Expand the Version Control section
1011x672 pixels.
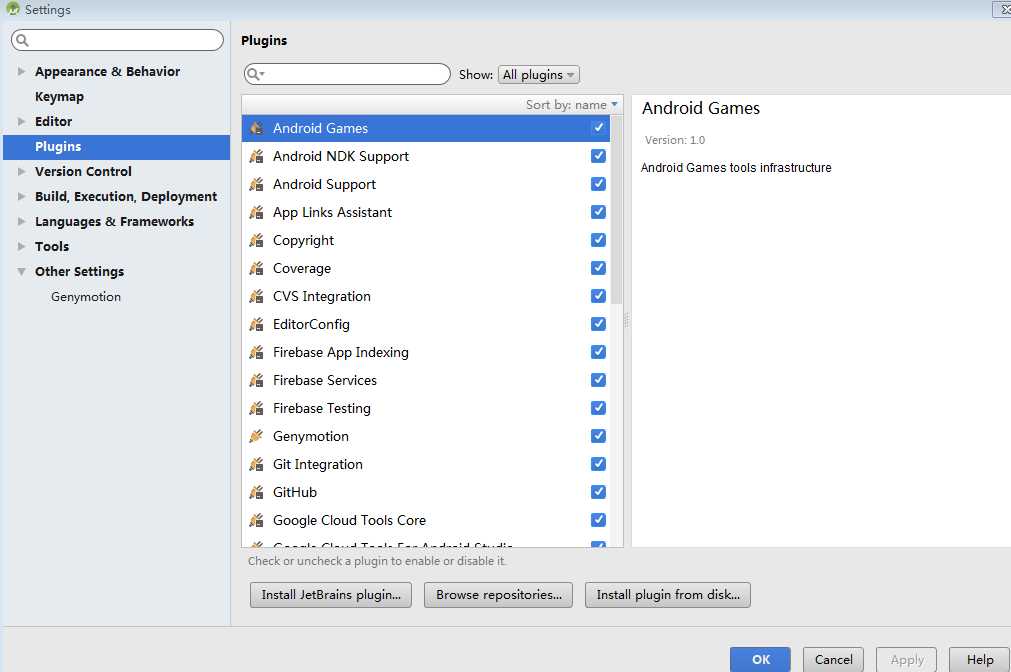(x=21, y=172)
